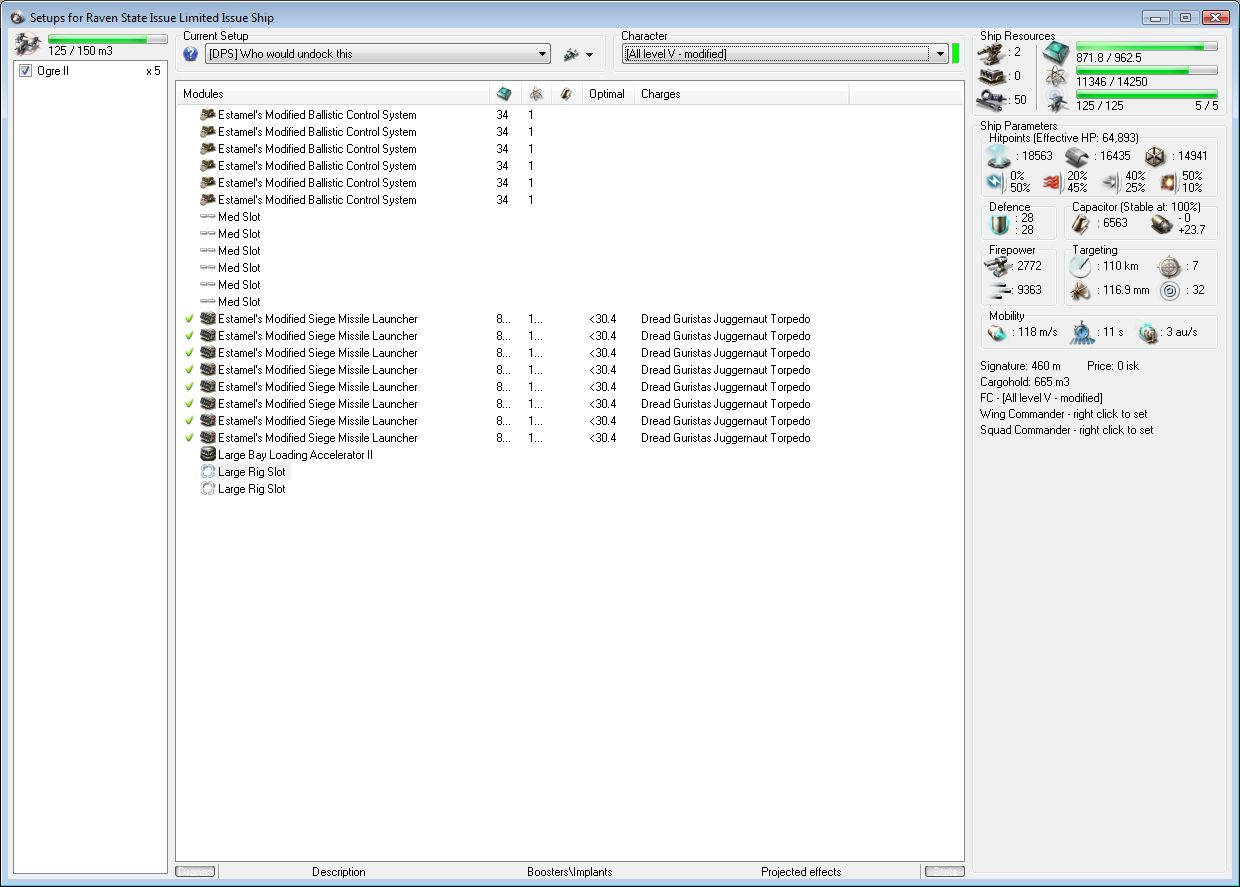Expand the arrow menu beside the ship icon
The width and height of the screenshot is (1240, 887).
[x=590, y=55]
